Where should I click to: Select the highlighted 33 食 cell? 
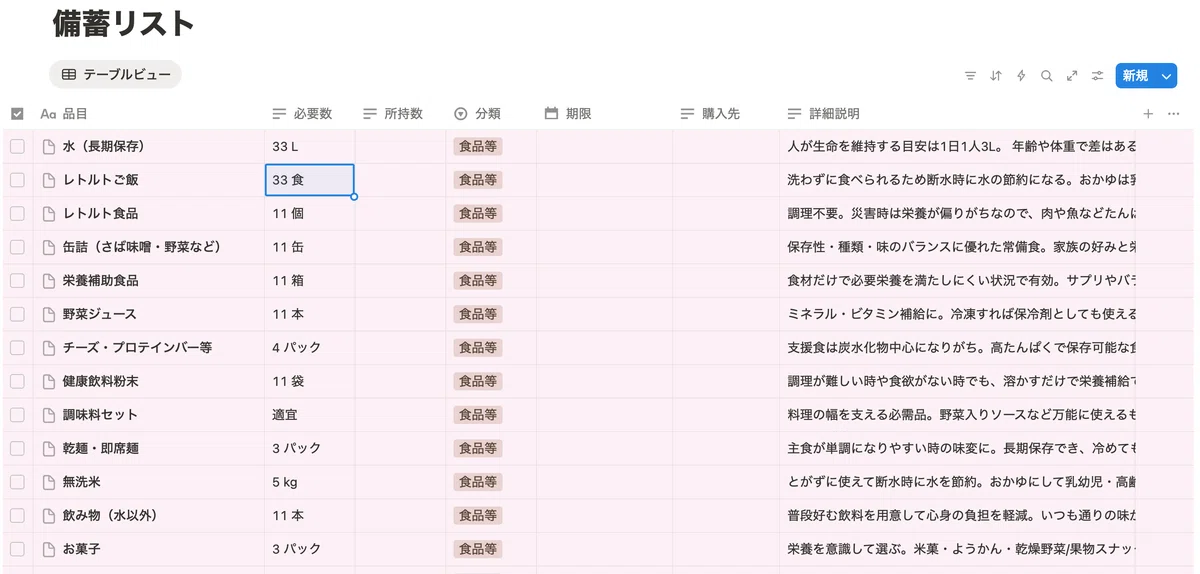(x=310, y=180)
